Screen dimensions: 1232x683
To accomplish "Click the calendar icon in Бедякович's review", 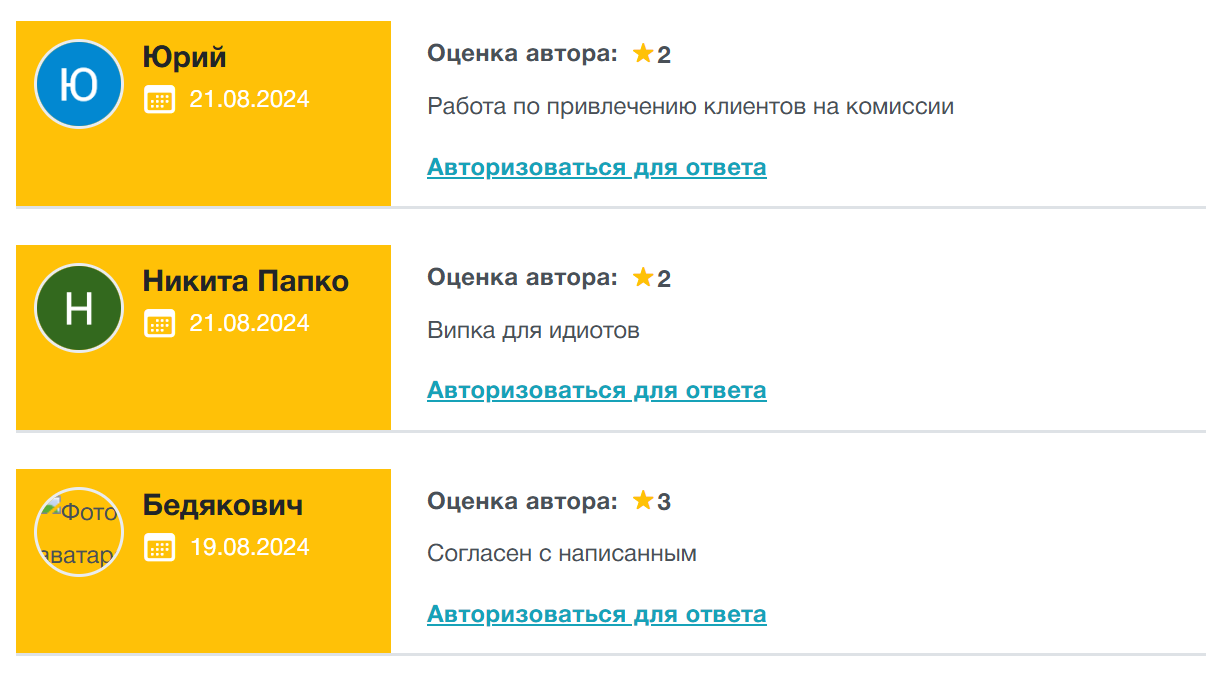I will [160, 547].
